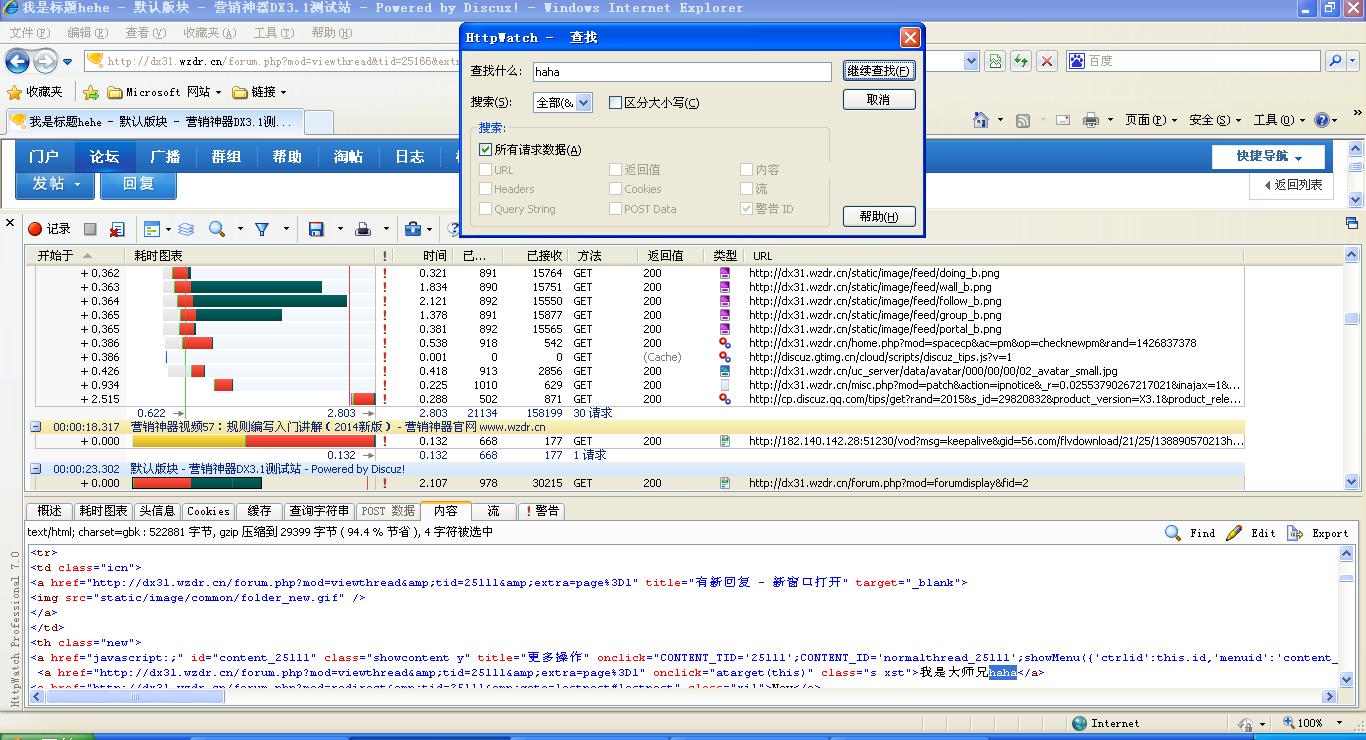Switch to the 头信息 tab
The height and width of the screenshot is (740, 1366).
pyautogui.click(x=157, y=511)
